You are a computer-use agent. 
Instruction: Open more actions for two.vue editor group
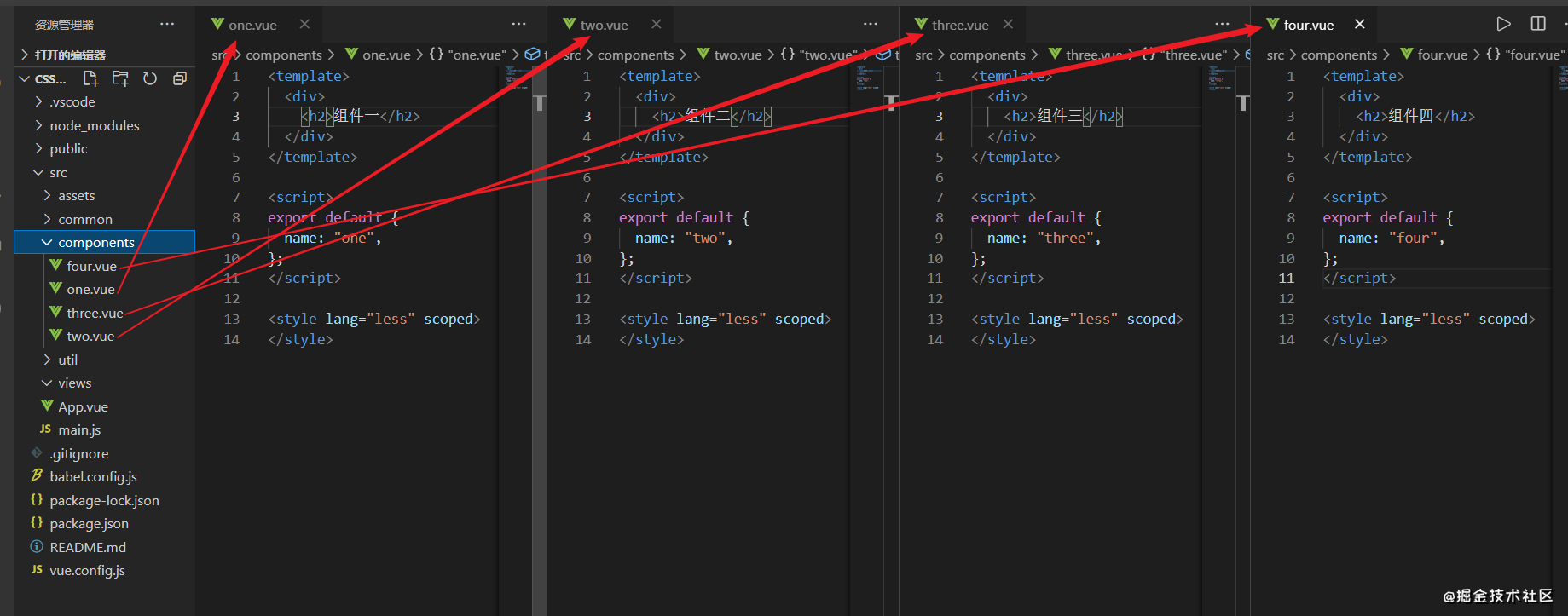pyautogui.click(x=871, y=24)
